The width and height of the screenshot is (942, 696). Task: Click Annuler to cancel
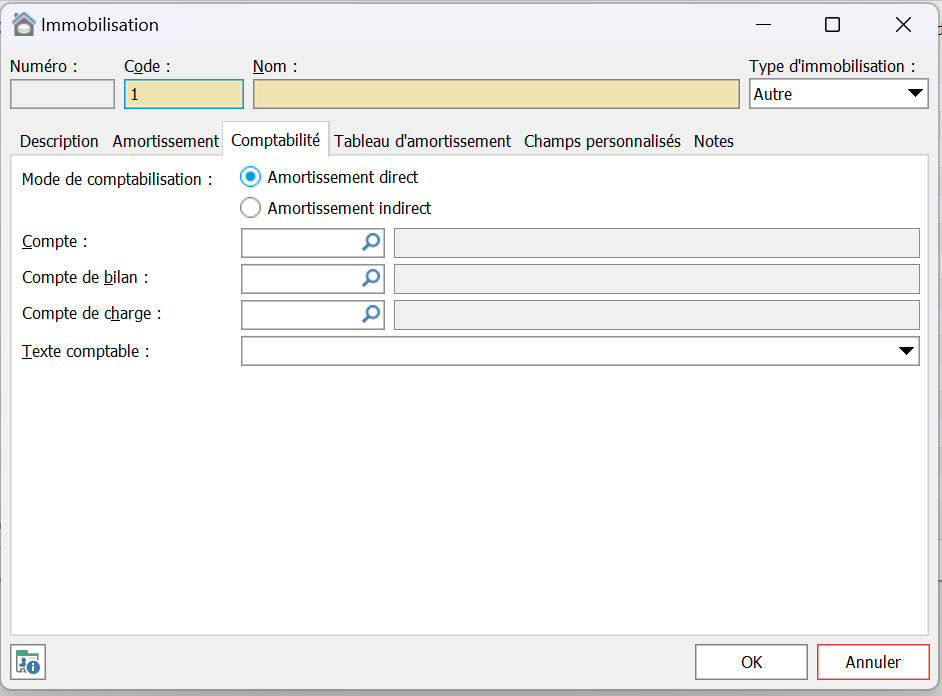click(x=872, y=662)
